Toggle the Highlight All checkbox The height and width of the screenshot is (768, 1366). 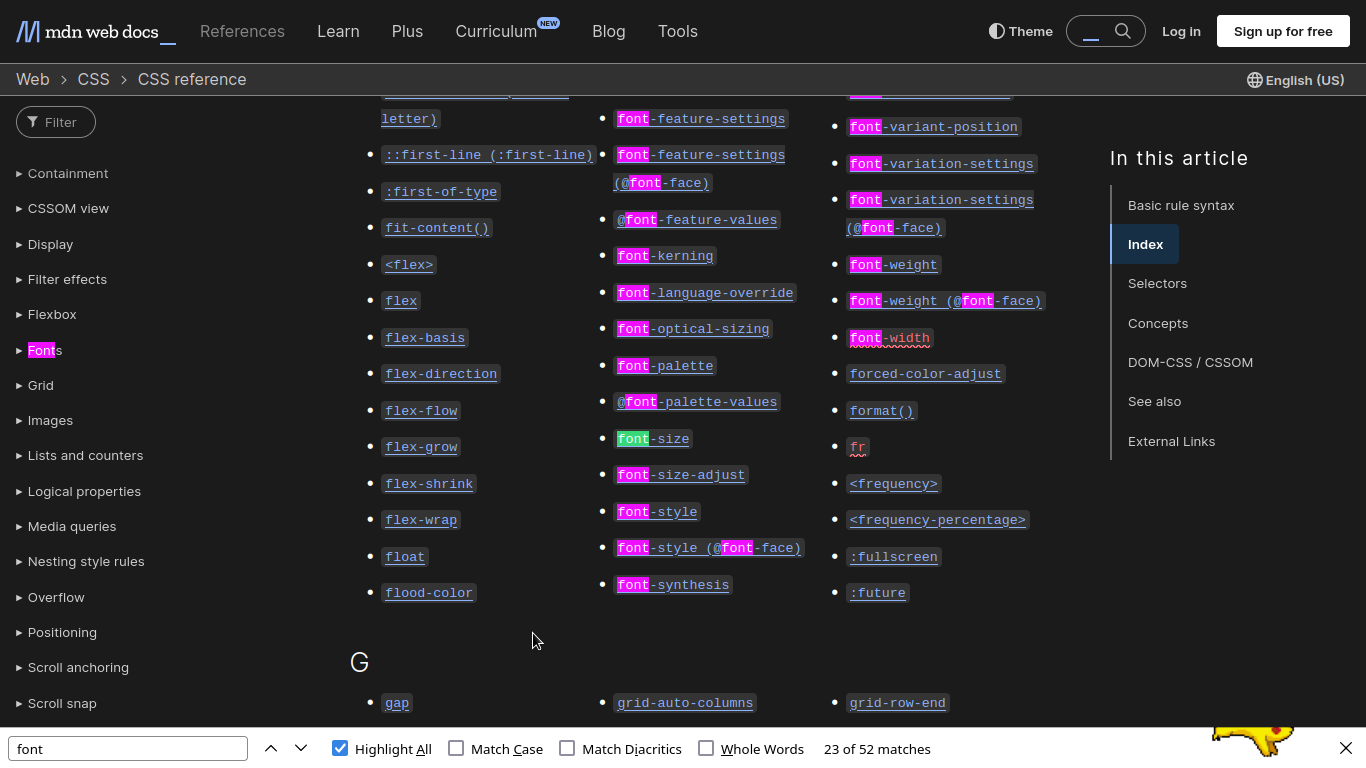pyautogui.click(x=340, y=749)
